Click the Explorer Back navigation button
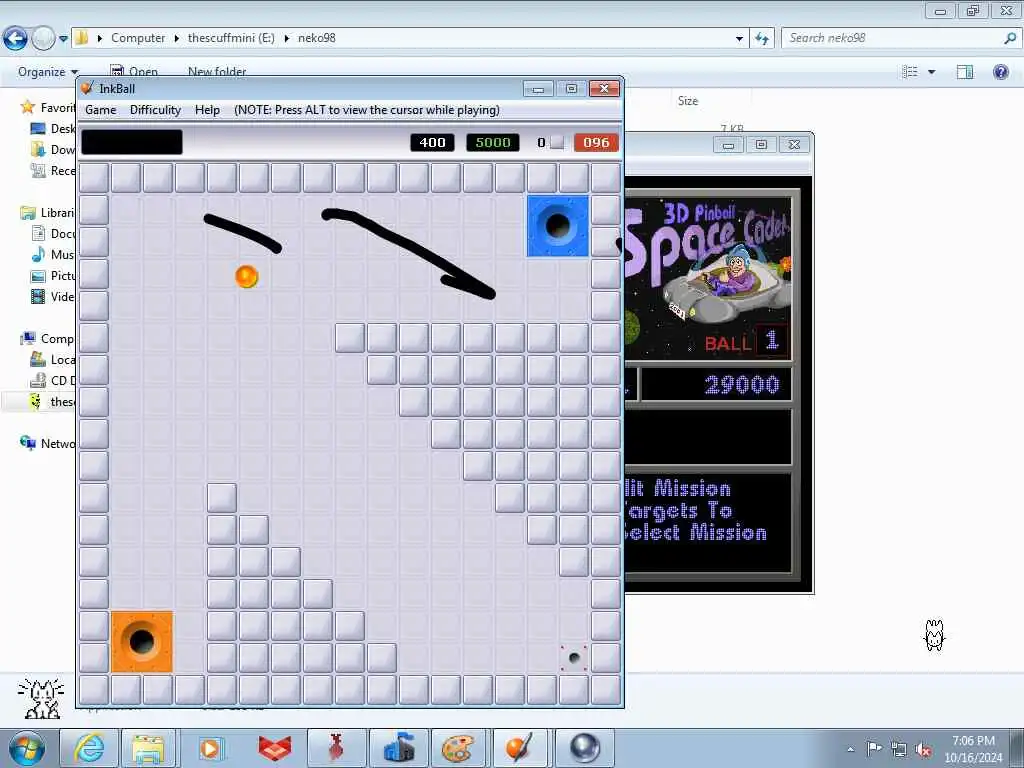The image size is (1024, 768). (15, 39)
